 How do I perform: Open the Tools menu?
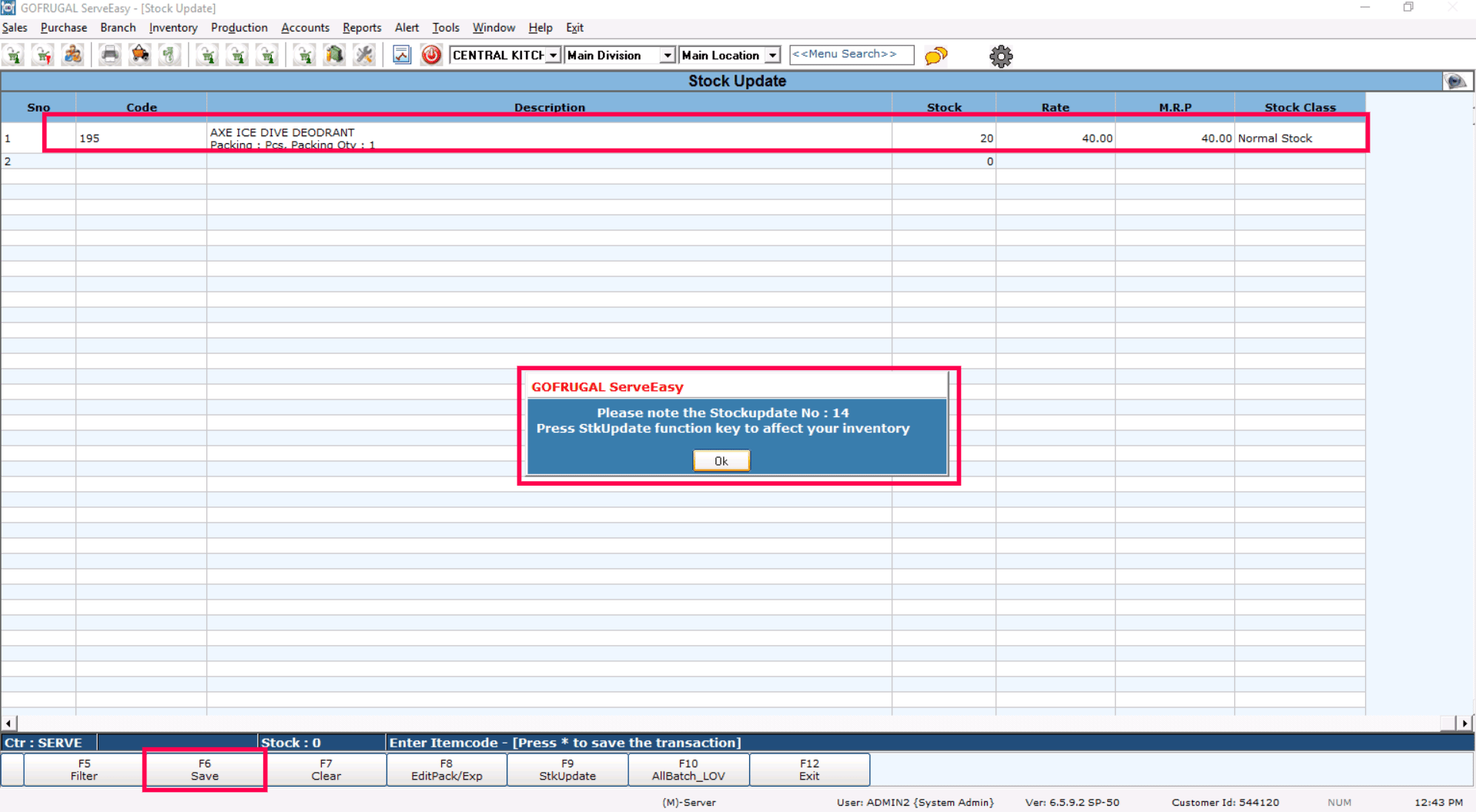click(446, 28)
